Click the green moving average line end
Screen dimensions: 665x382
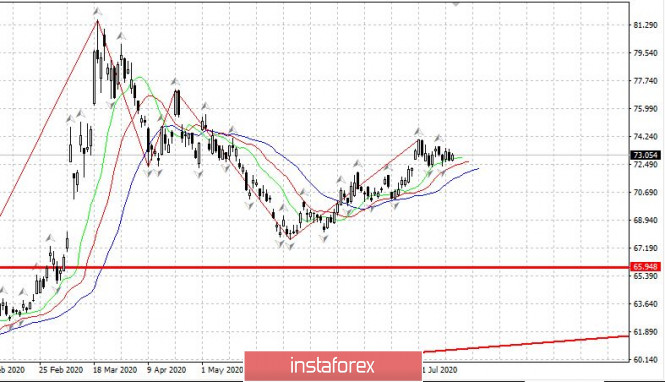click(x=461, y=158)
